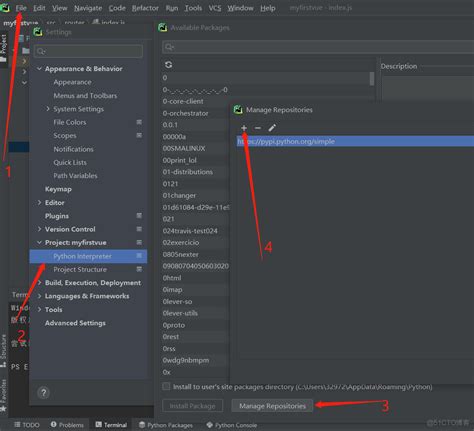Open the Project tool window sidebar
This screenshot has height=431, width=474.
[x=3, y=48]
